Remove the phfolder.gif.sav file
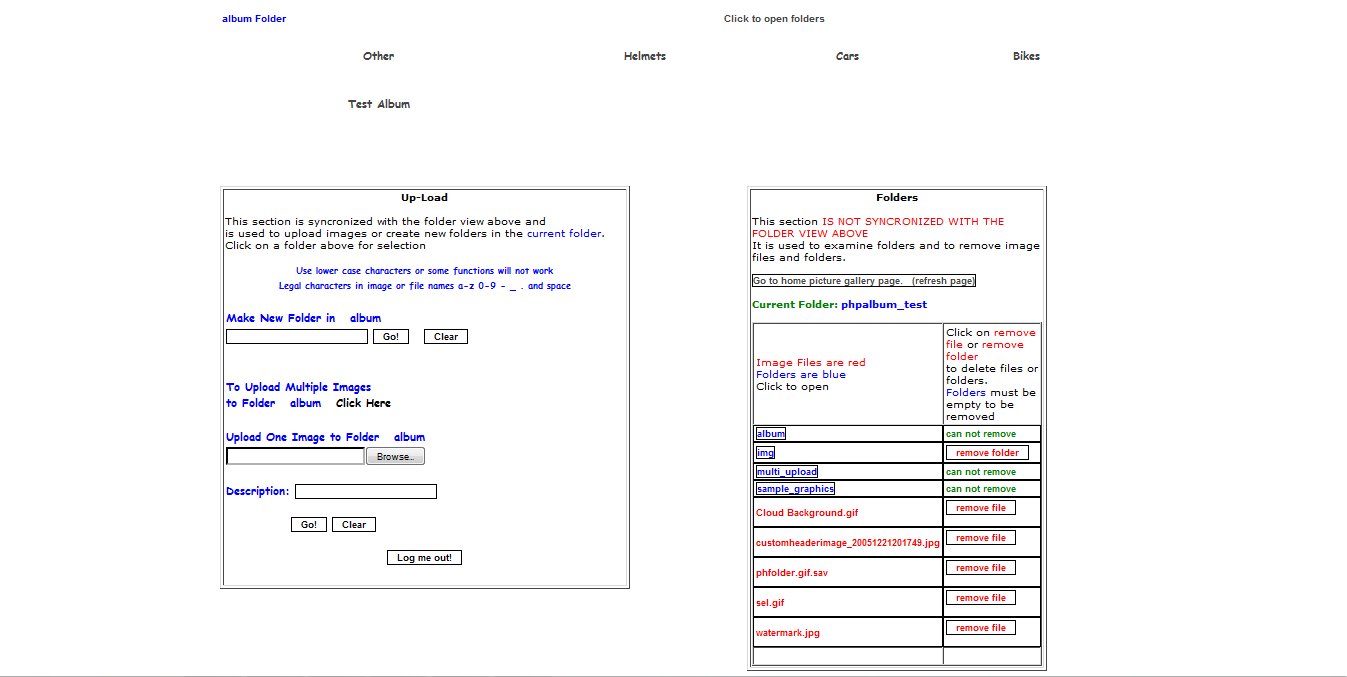Viewport: 1347px width, 677px height. coord(980,568)
